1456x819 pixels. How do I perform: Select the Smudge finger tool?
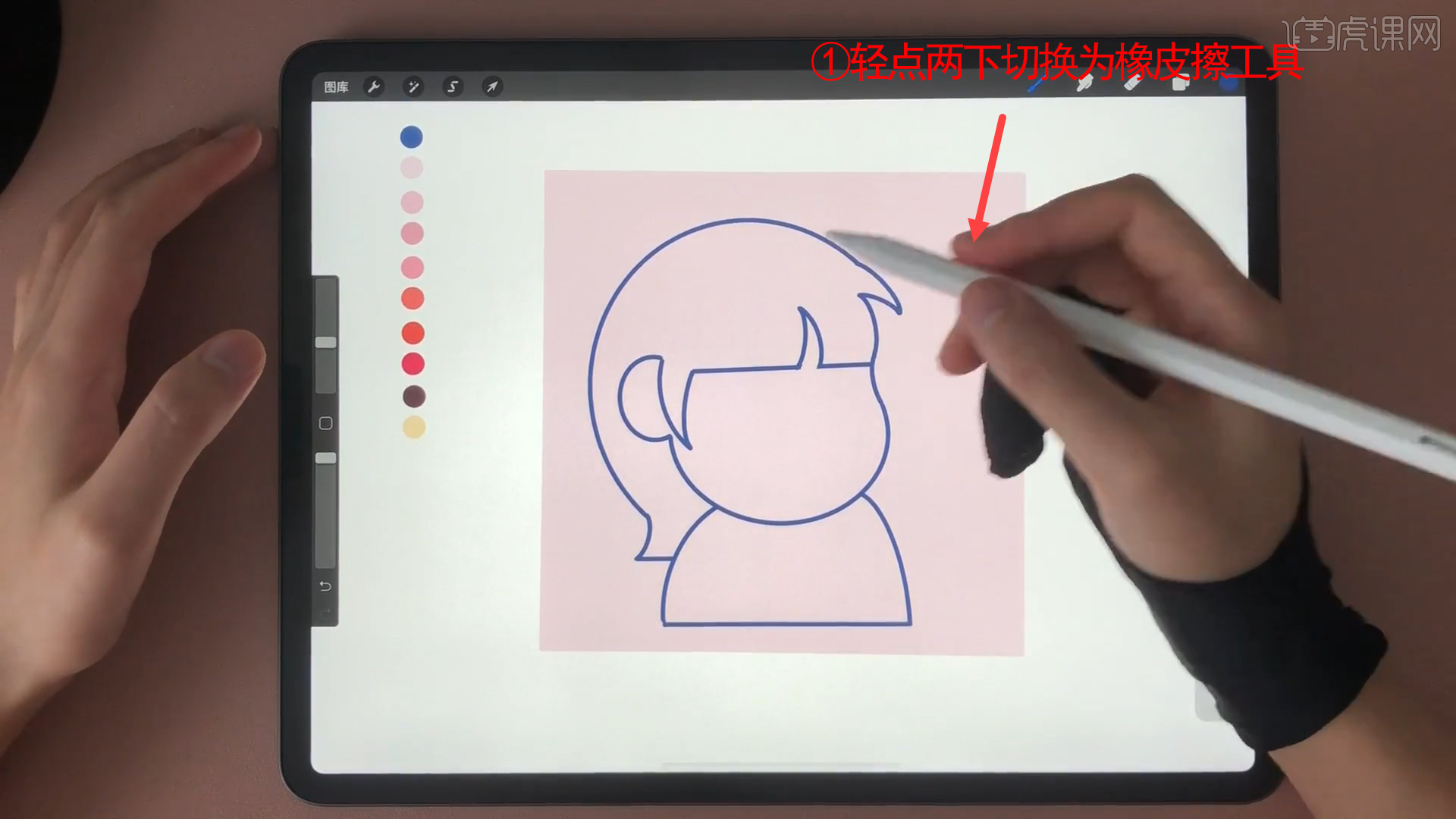[1084, 83]
